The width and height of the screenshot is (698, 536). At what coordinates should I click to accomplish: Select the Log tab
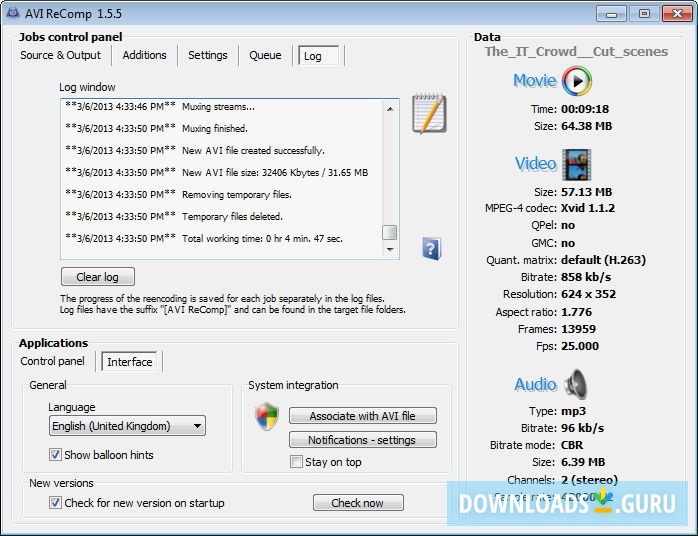(318, 56)
